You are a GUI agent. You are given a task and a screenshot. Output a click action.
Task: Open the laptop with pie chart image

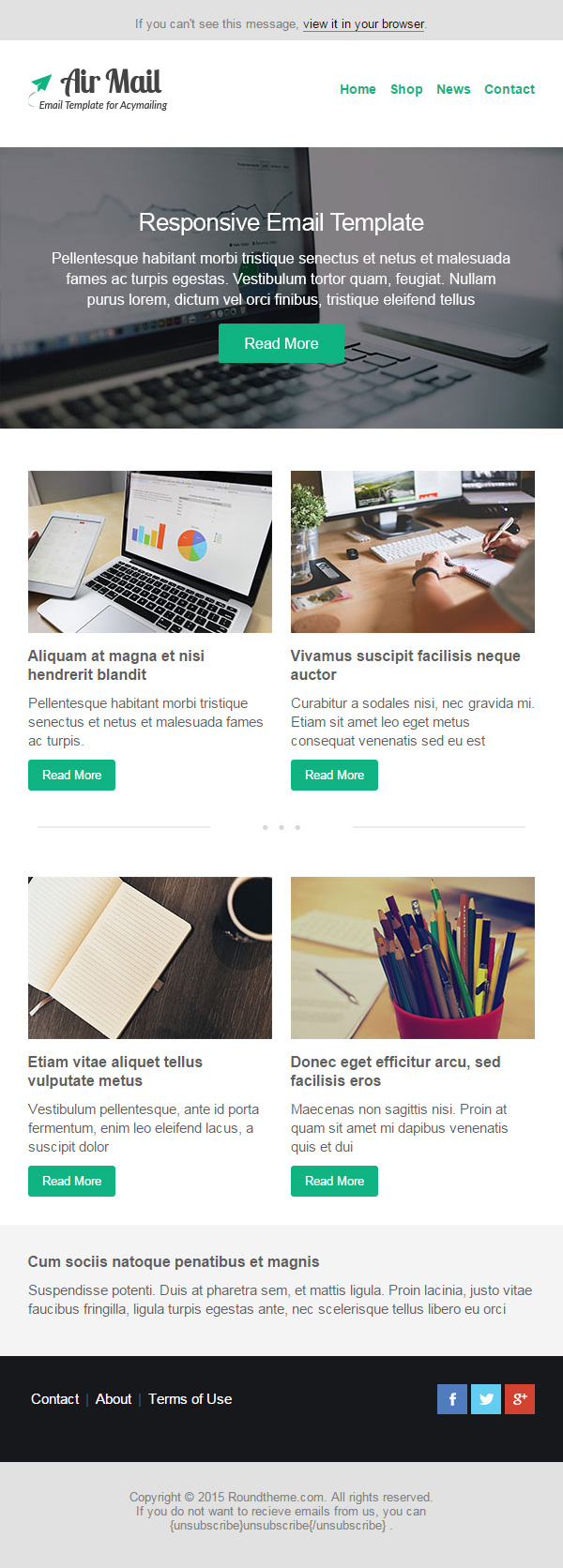[150, 551]
